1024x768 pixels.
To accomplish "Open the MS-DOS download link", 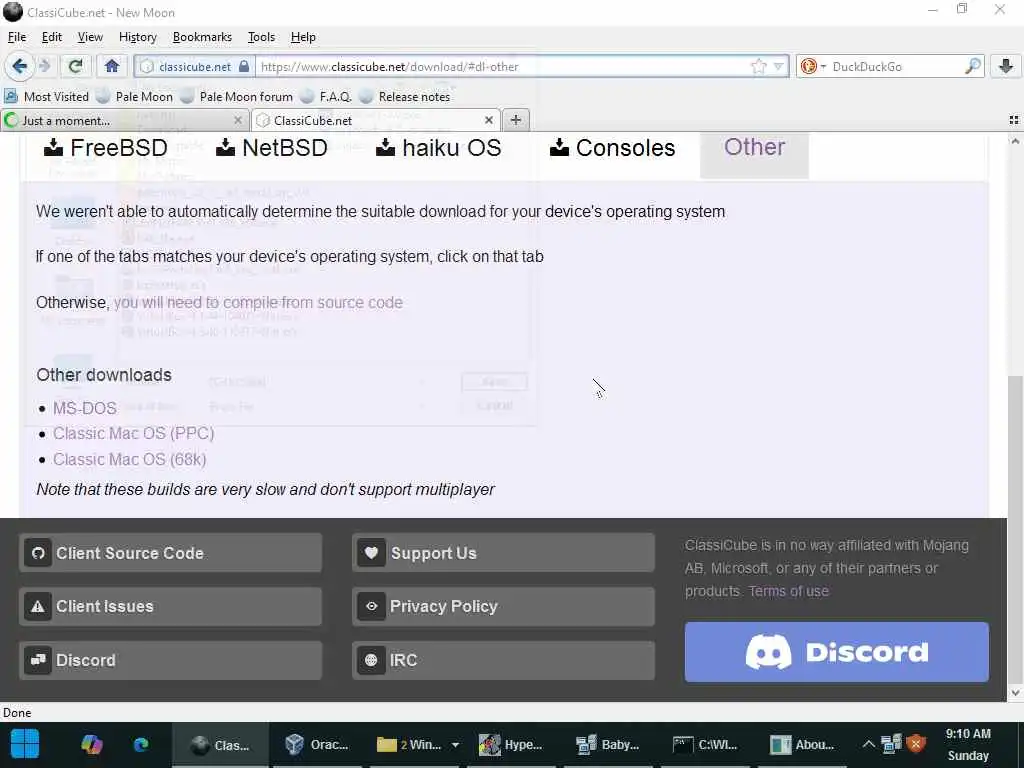I will click(84, 408).
